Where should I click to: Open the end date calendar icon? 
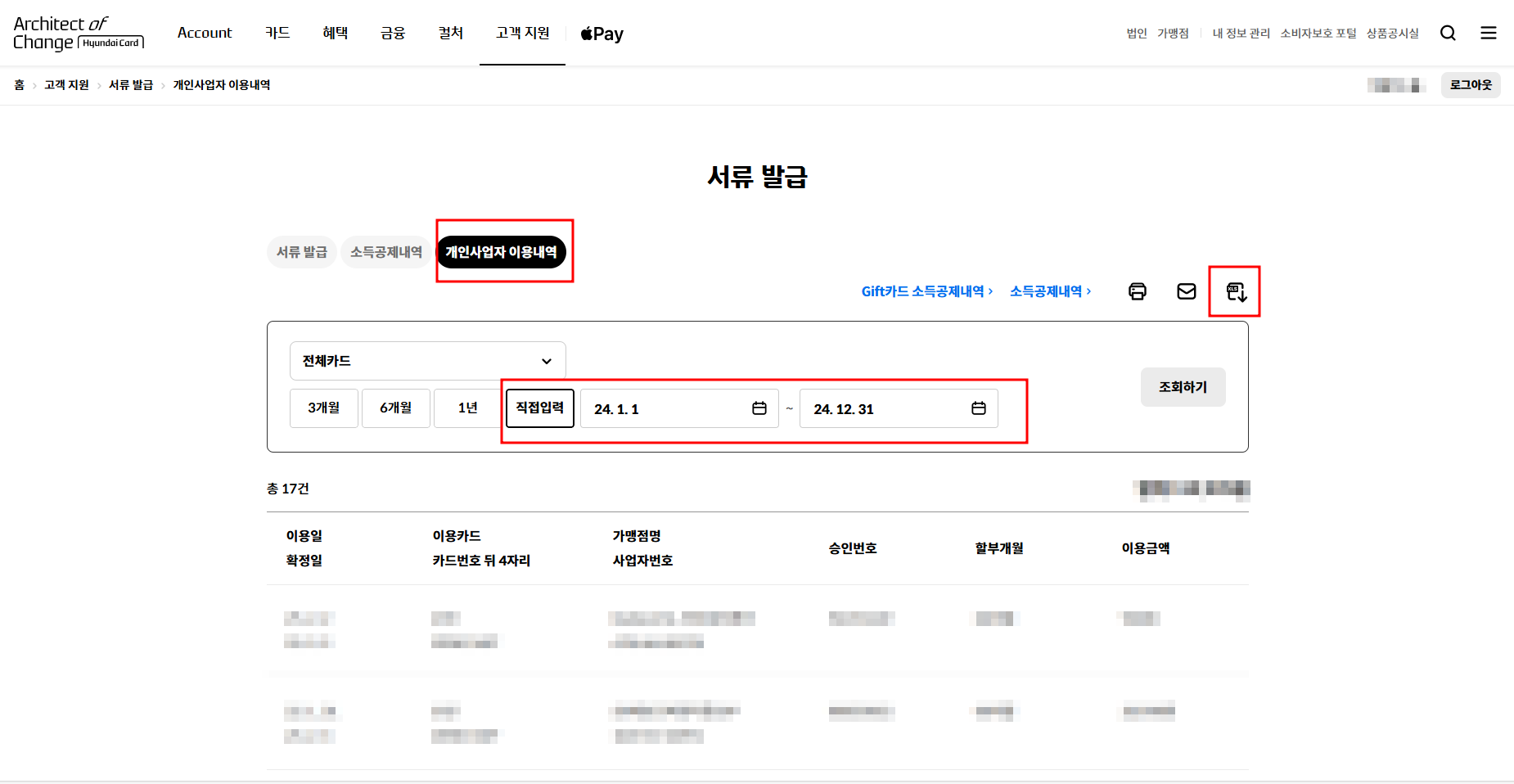coord(979,408)
